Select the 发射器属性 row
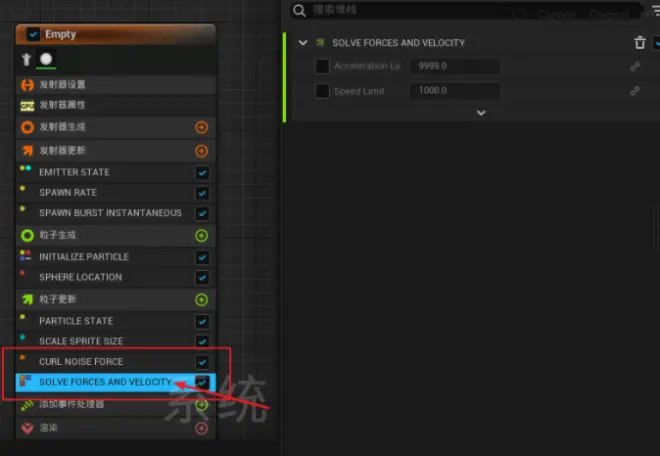Image resolution: width=660 pixels, height=456 pixels. coord(116,105)
